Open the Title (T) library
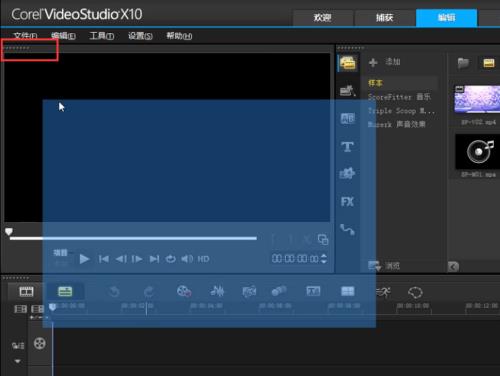500x376 pixels. (x=347, y=147)
